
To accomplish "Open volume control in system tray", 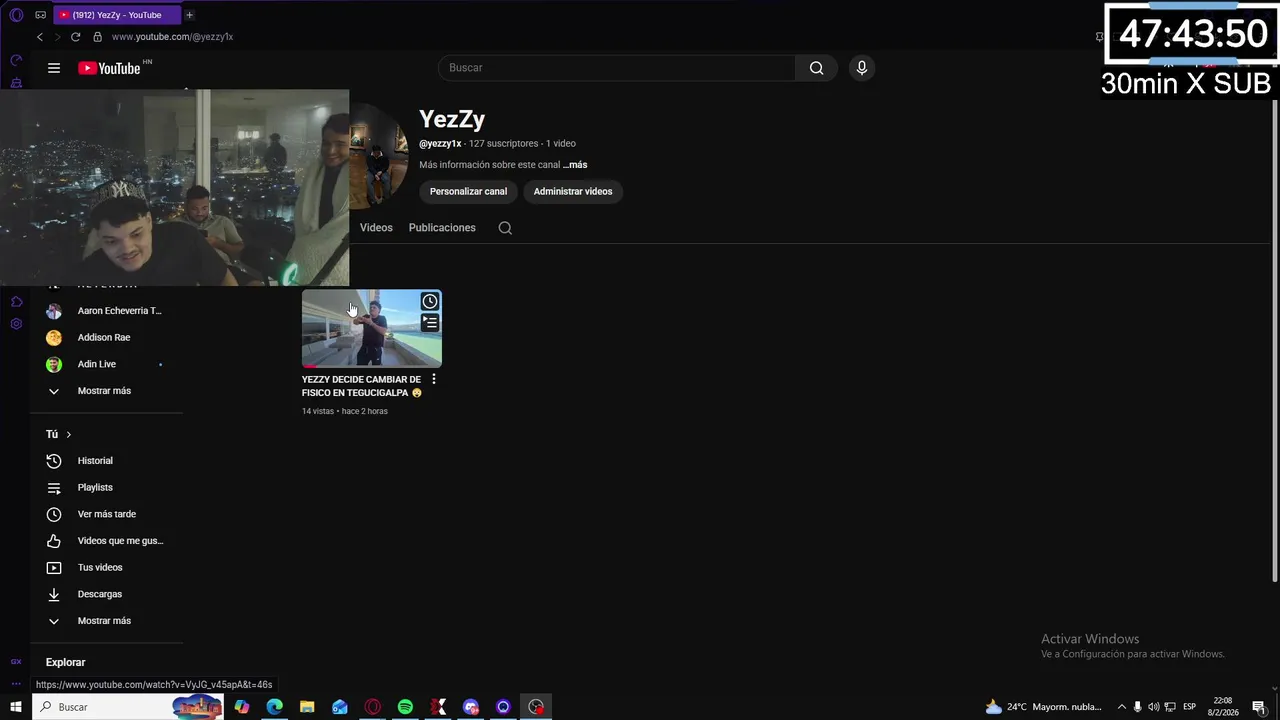I will [1153, 707].
